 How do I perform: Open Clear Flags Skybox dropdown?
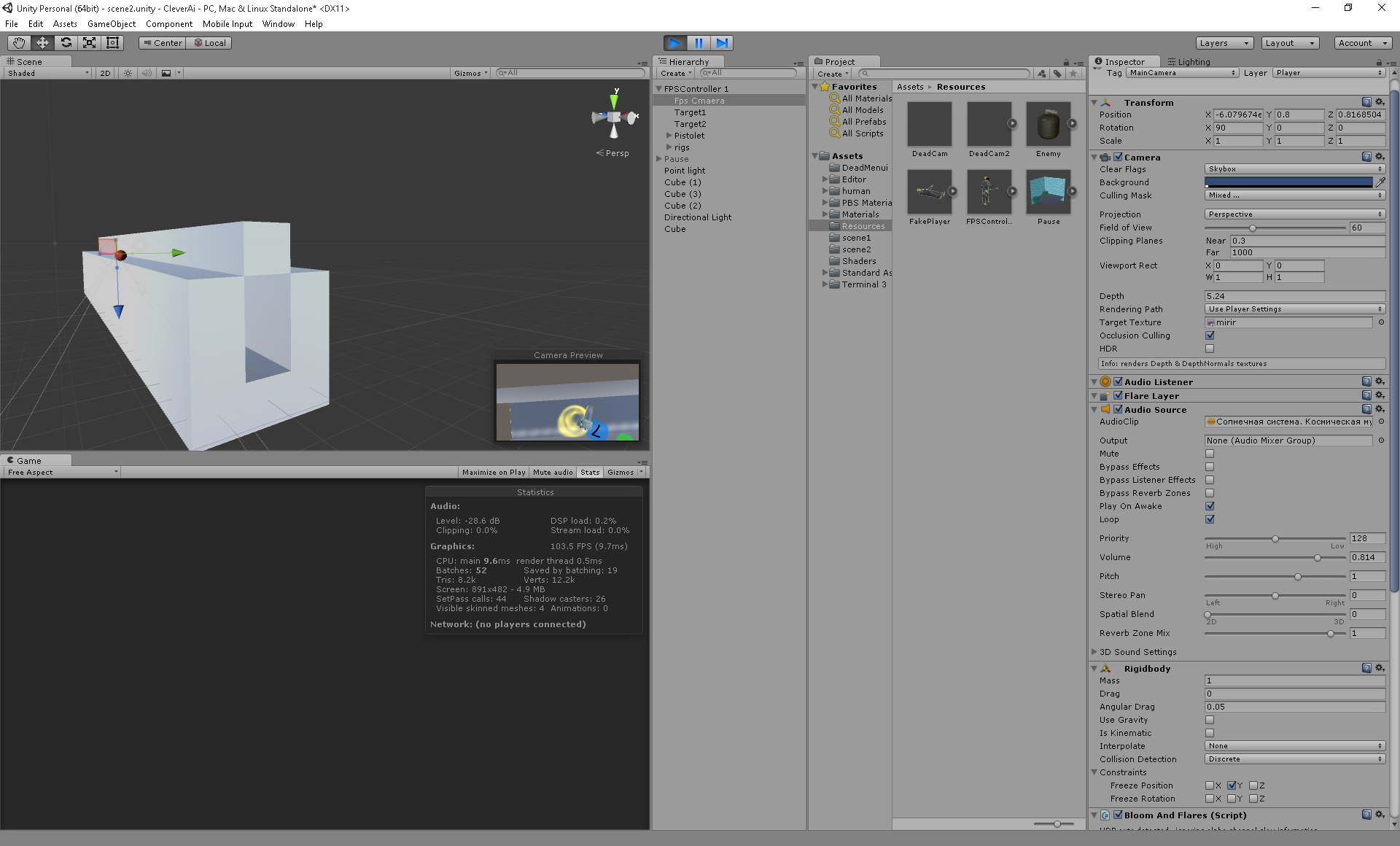click(1294, 169)
